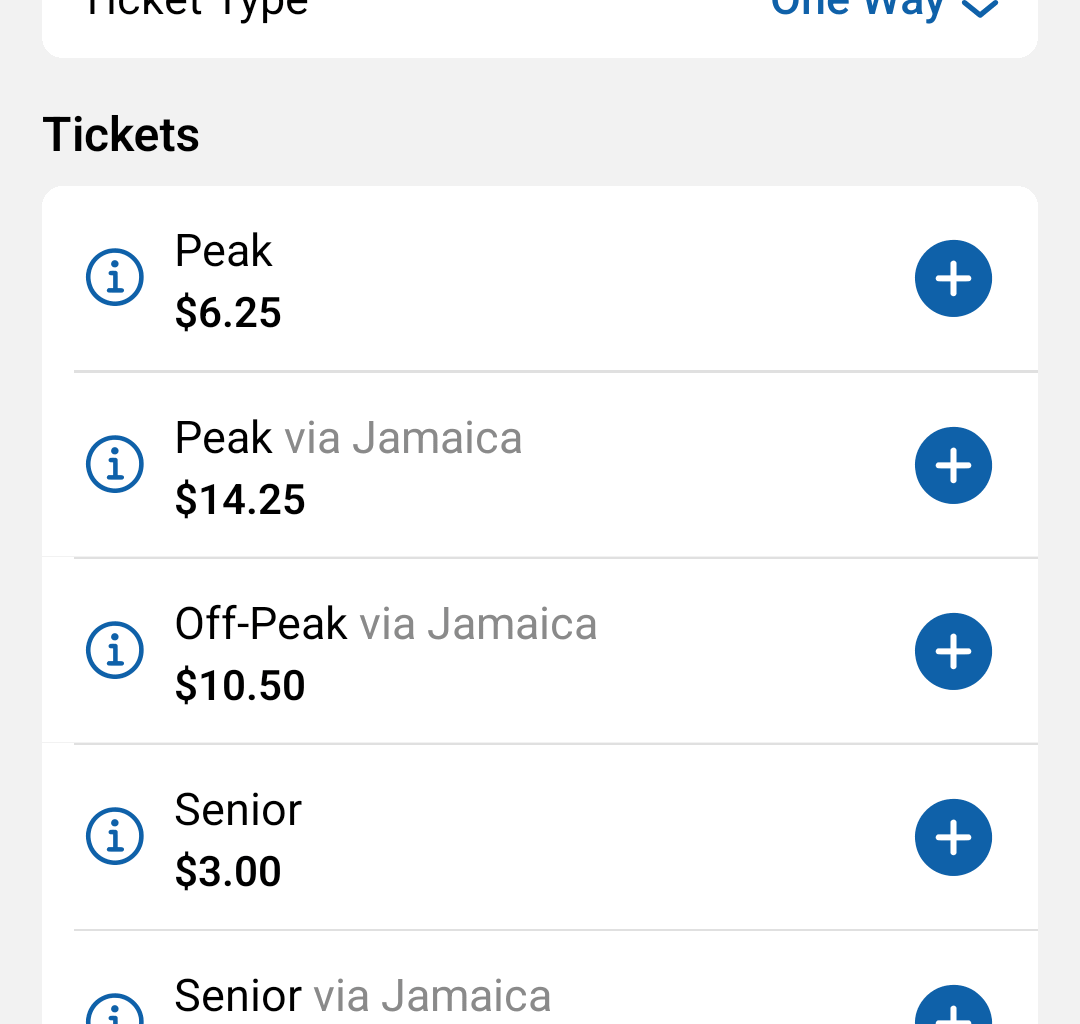Tap the plus icon beside Peak ticket
The width and height of the screenshot is (1080, 1024).
[x=953, y=278]
